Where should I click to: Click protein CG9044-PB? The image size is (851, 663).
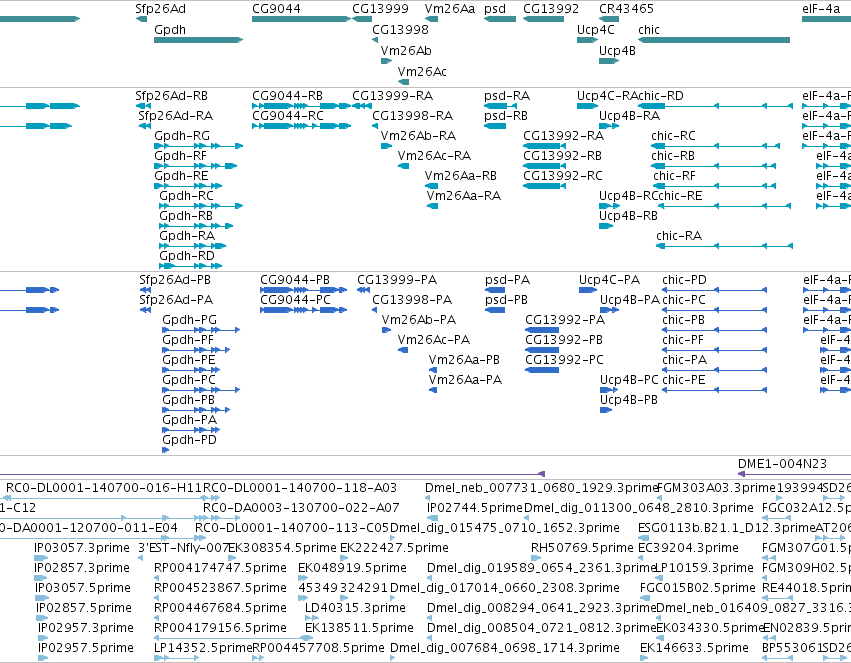[x=295, y=280]
